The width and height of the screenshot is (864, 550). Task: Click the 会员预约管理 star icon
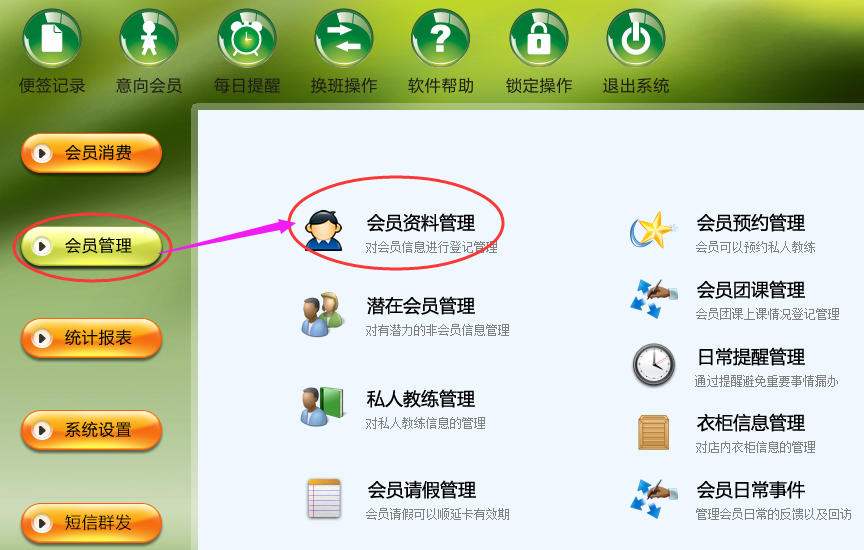[x=654, y=230]
